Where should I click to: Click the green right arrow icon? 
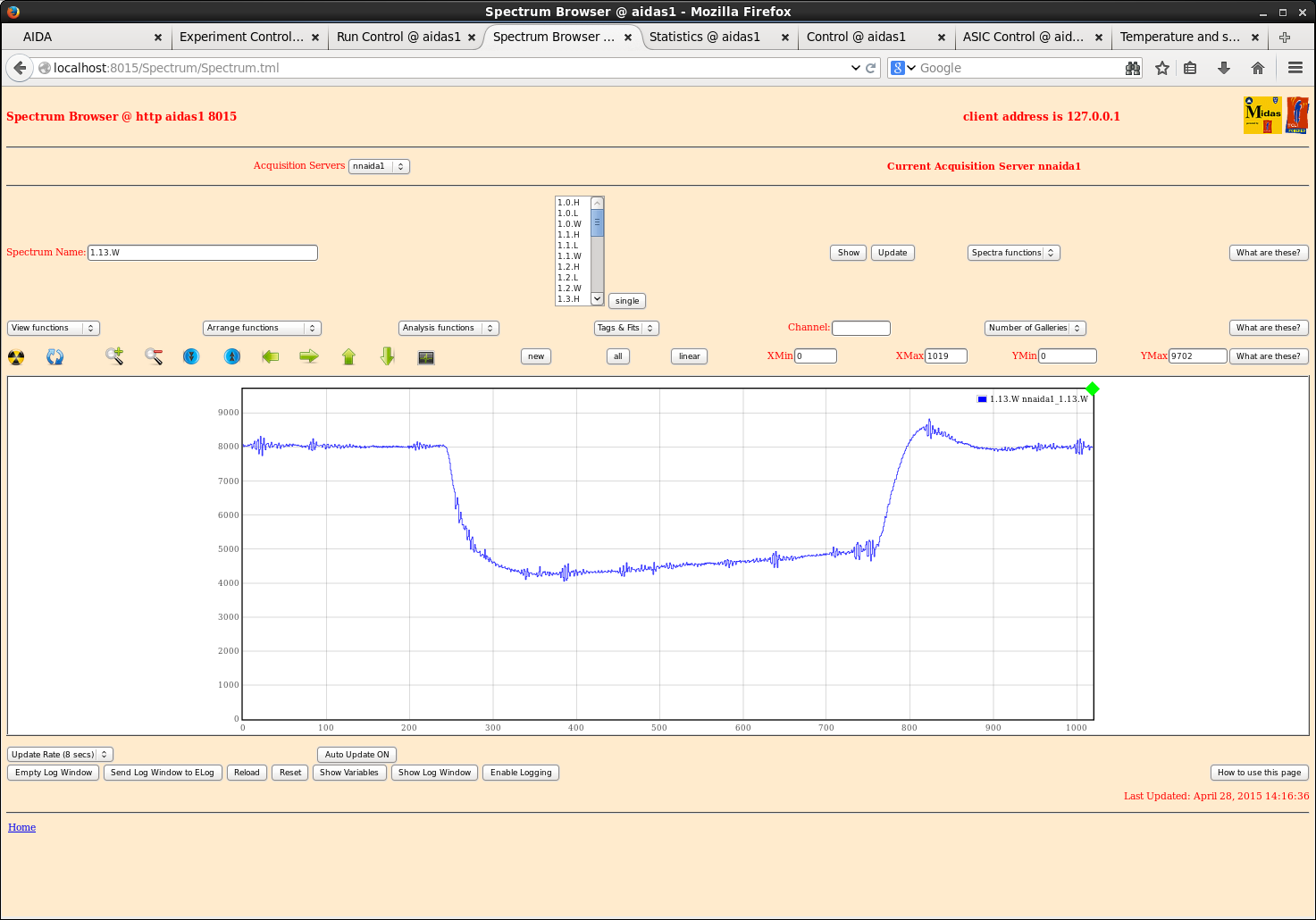click(309, 356)
